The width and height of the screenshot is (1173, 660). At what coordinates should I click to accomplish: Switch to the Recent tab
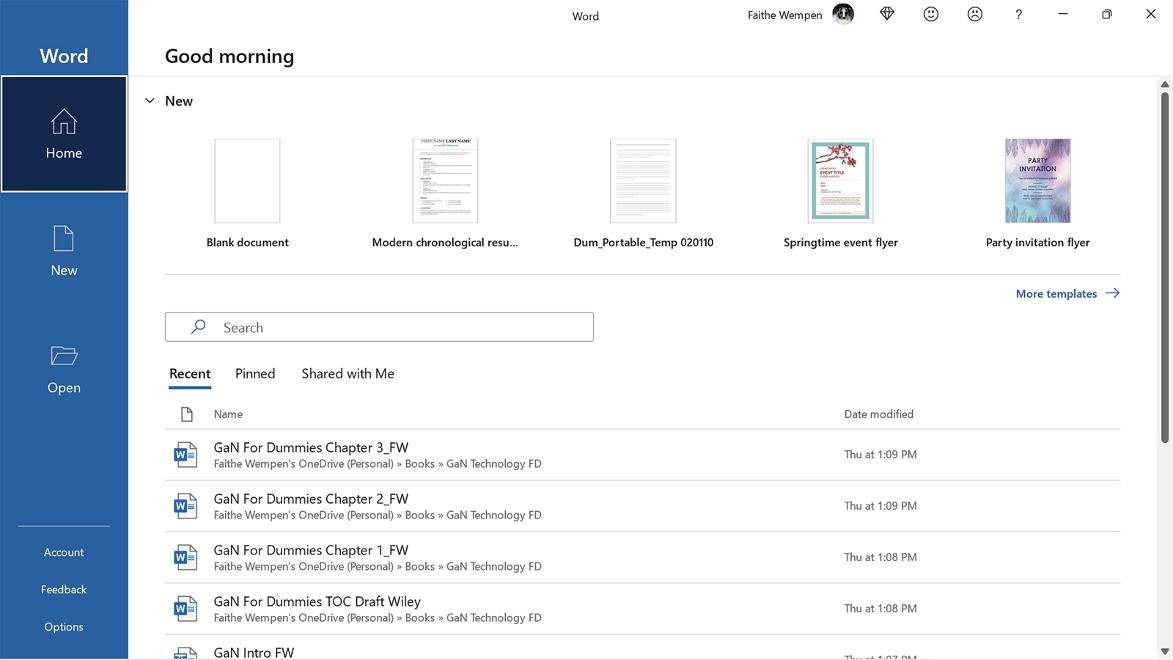(190, 373)
